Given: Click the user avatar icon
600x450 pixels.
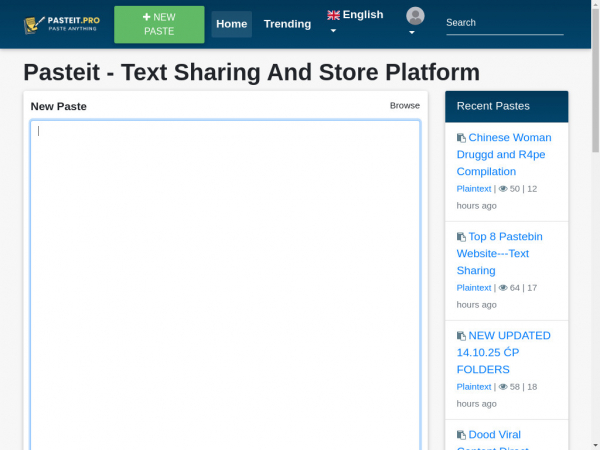Looking at the screenshot, I should pyautogui.click(x=415, y=16).
